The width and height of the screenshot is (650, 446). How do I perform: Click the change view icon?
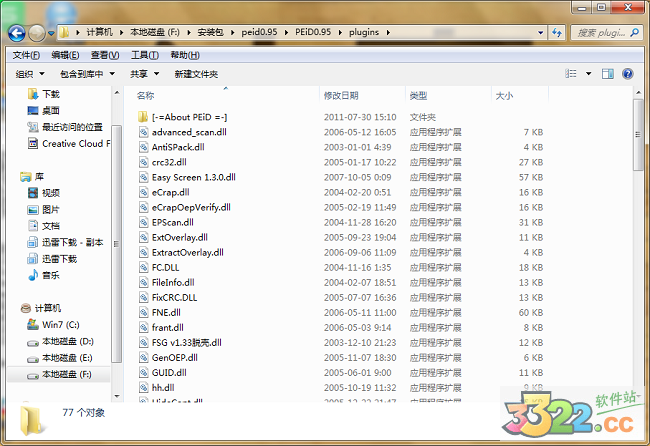tap(571, 74)
